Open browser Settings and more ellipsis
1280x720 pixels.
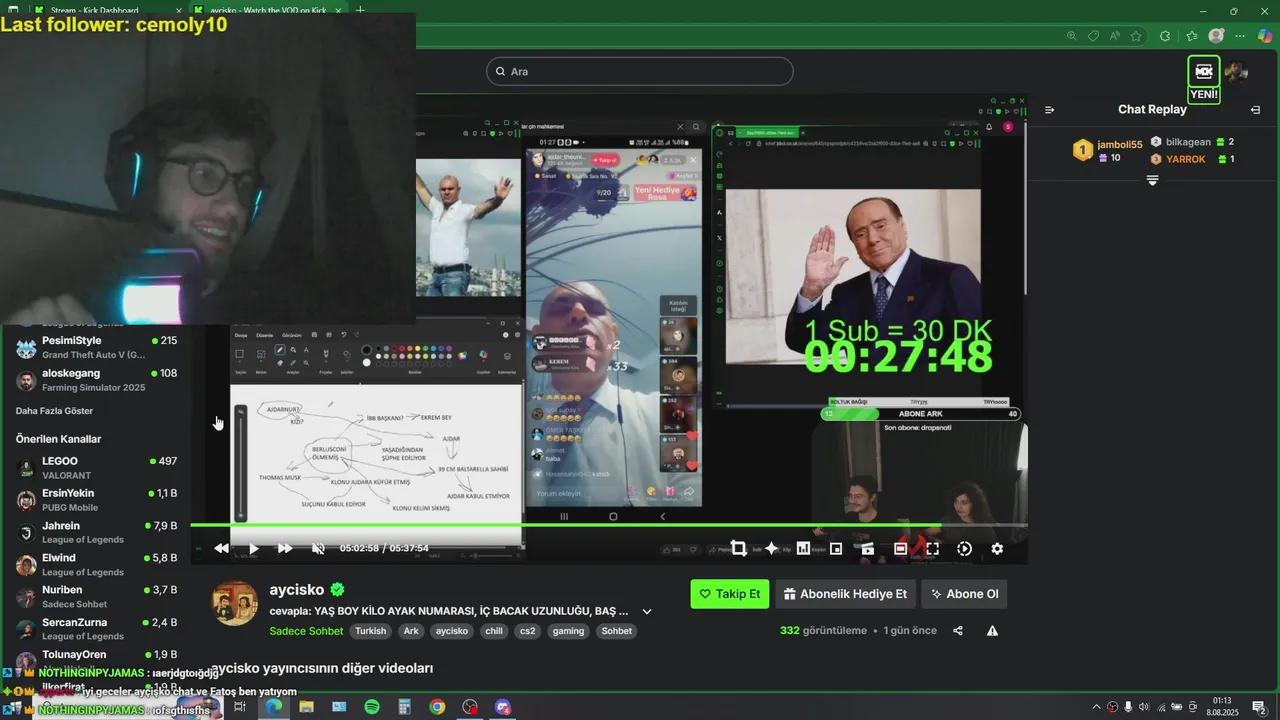(1241, 36)
